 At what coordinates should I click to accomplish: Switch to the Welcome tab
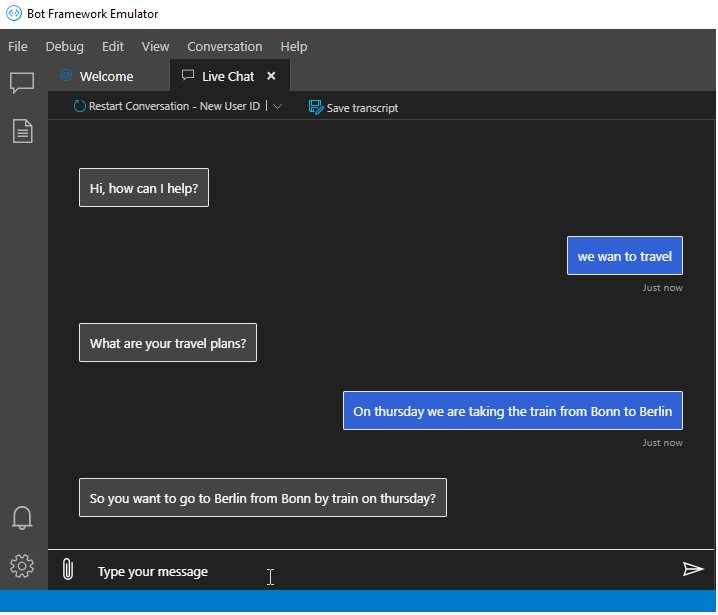pos(109,76)
